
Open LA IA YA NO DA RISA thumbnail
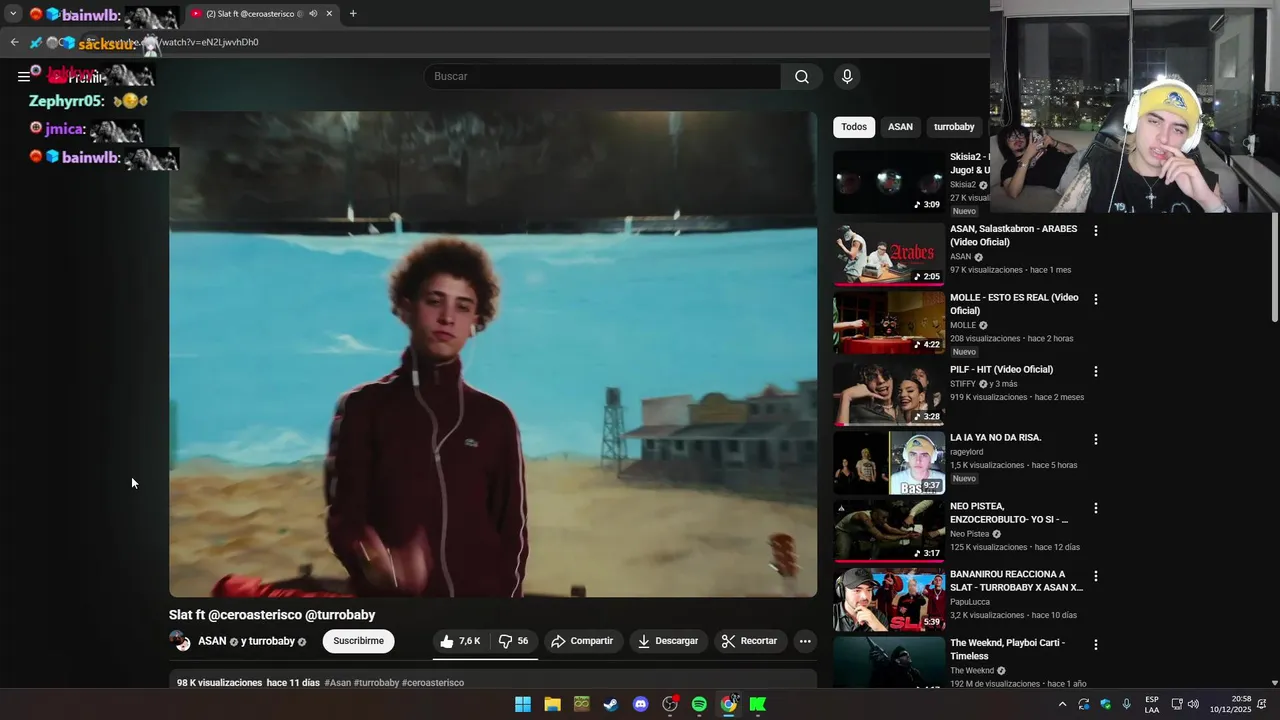point(888,462)
